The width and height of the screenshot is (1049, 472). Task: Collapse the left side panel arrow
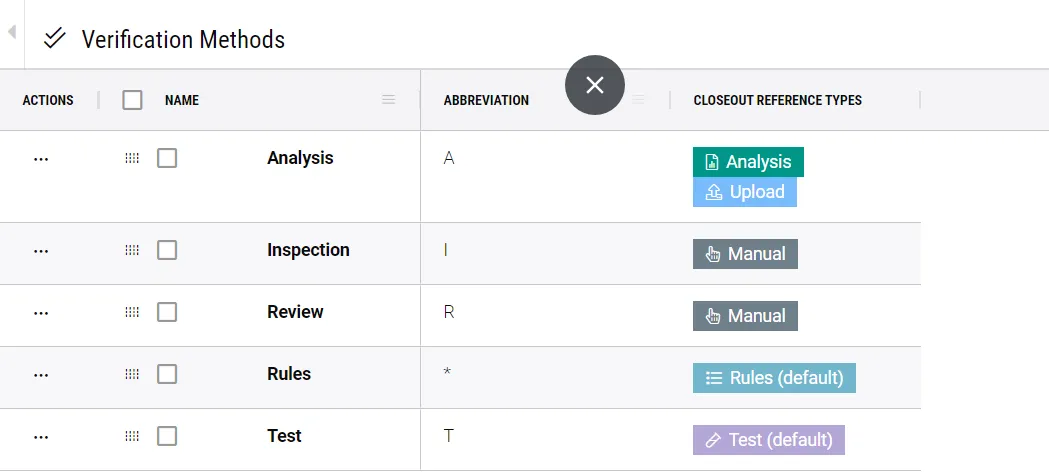click(11, 33)
